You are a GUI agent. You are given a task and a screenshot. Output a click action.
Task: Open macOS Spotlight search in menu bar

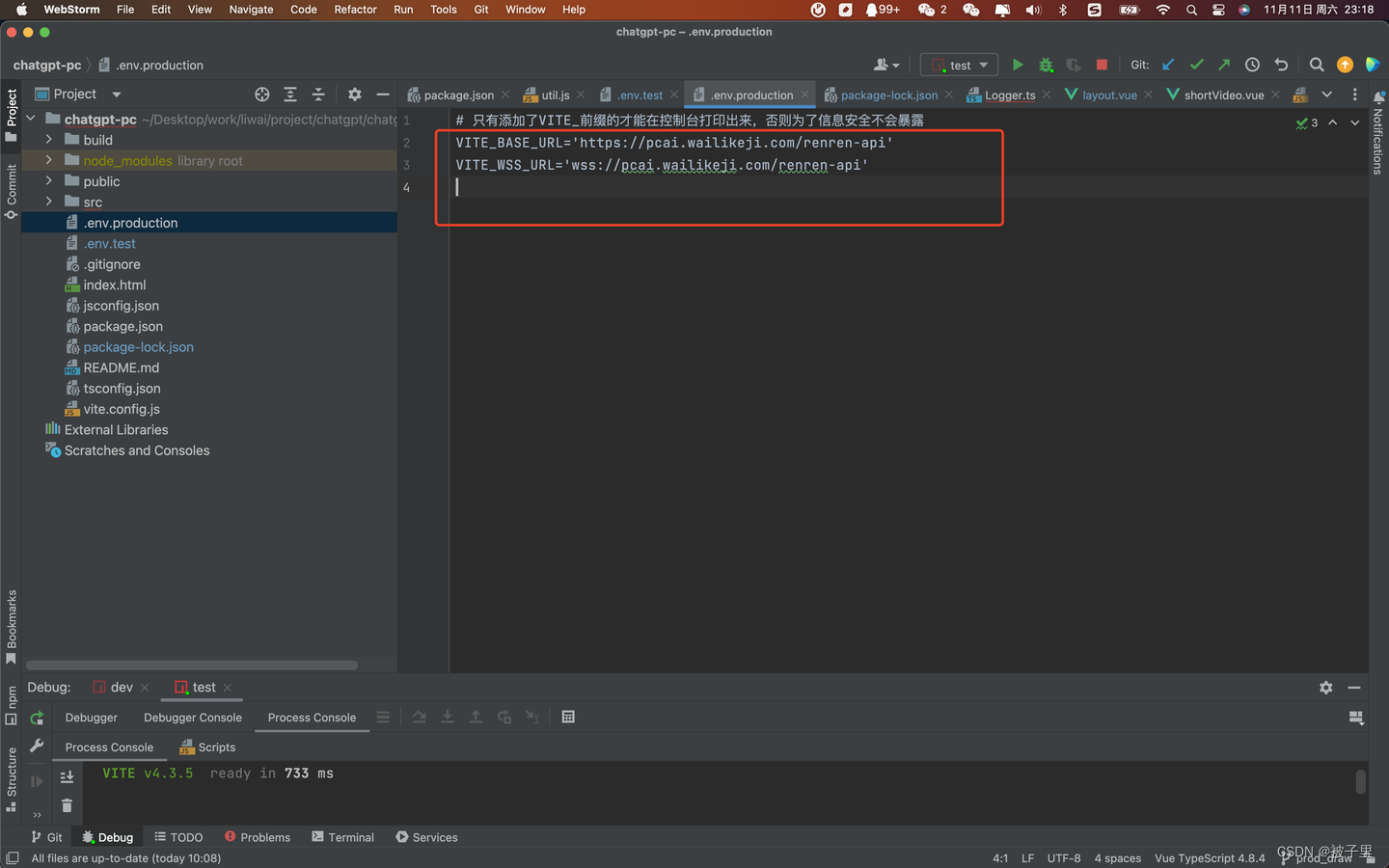tap(1191, 10)
